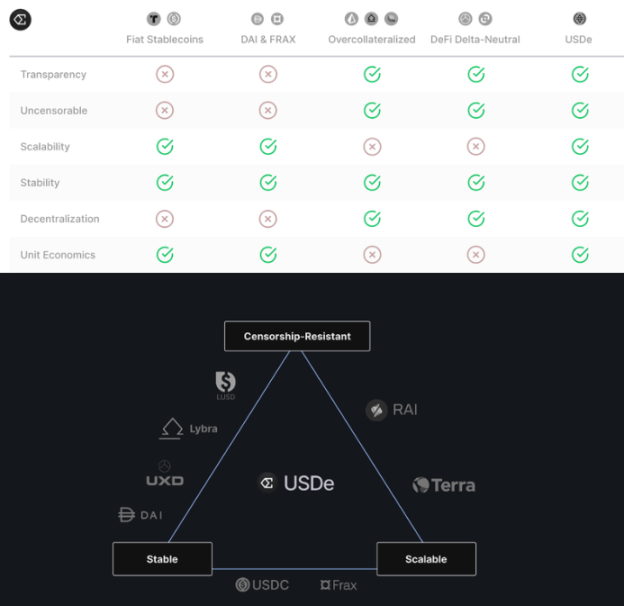The width and height of the screenshot is (624, 606).
Task: Click Decentralization cross under DAI & FRAX
Action: tap(268, 219)
